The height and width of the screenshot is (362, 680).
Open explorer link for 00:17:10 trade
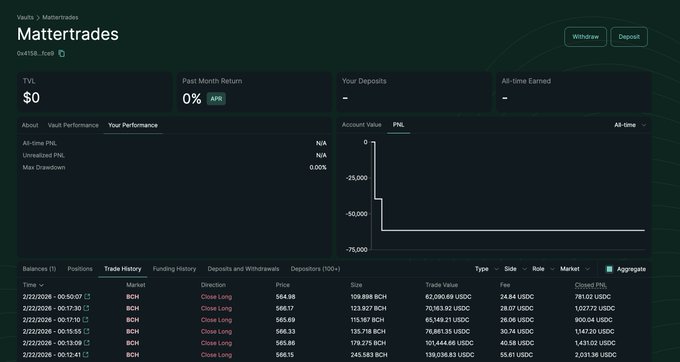(x=85, y=320)
